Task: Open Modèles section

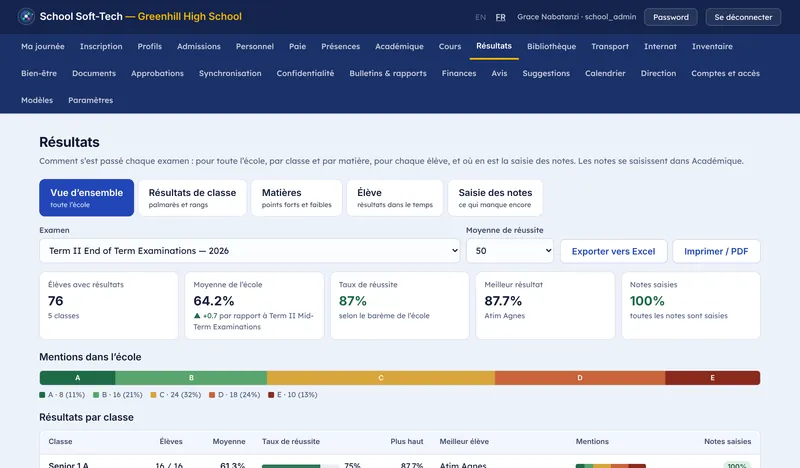Action: coord(37,101)
